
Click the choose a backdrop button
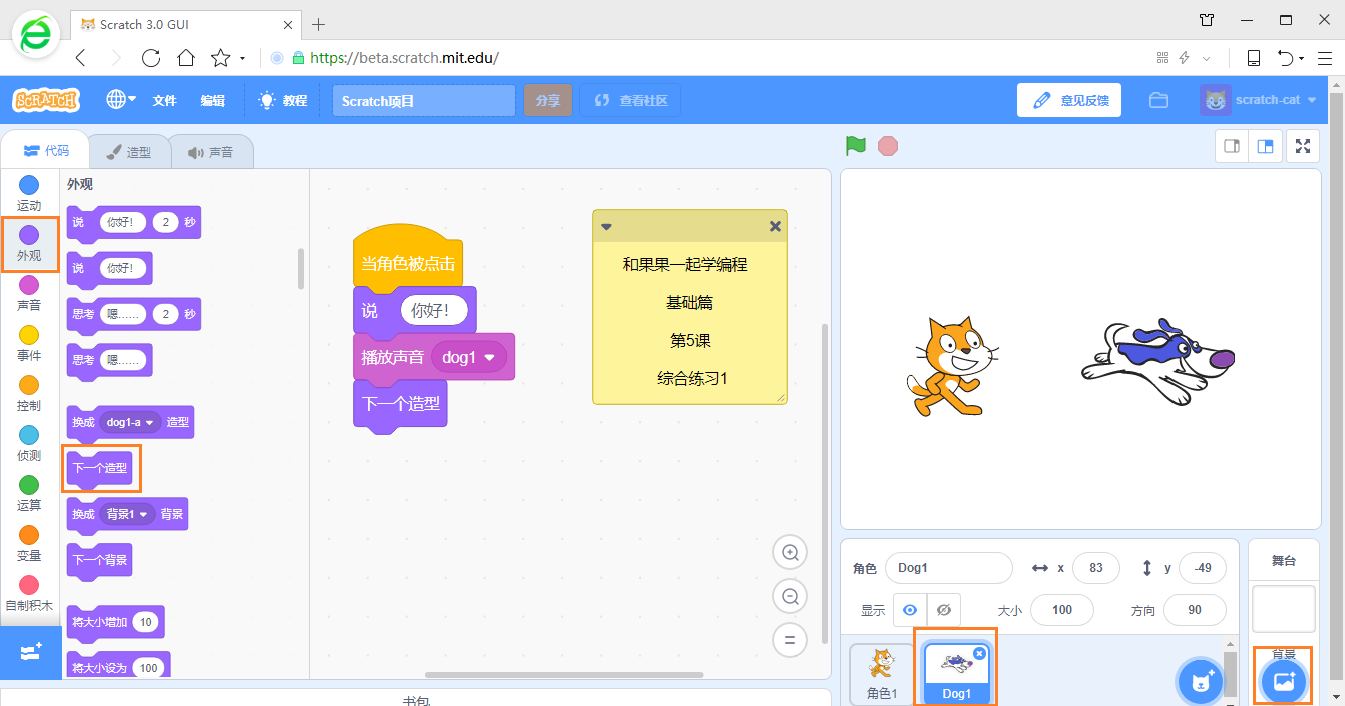click(x=1284, y=681)
